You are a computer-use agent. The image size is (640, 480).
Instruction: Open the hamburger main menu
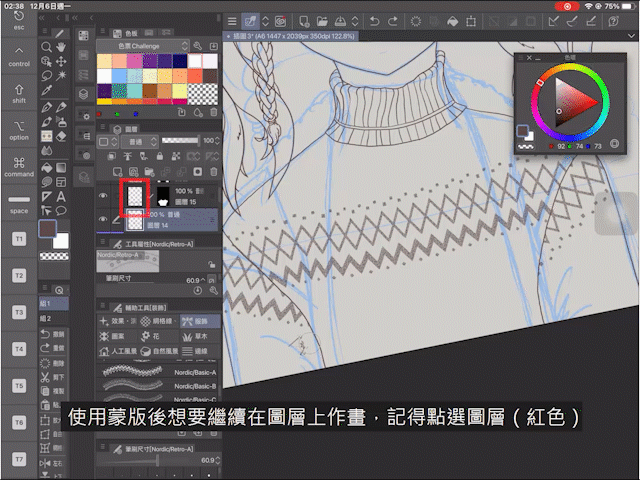coord(231,19)
